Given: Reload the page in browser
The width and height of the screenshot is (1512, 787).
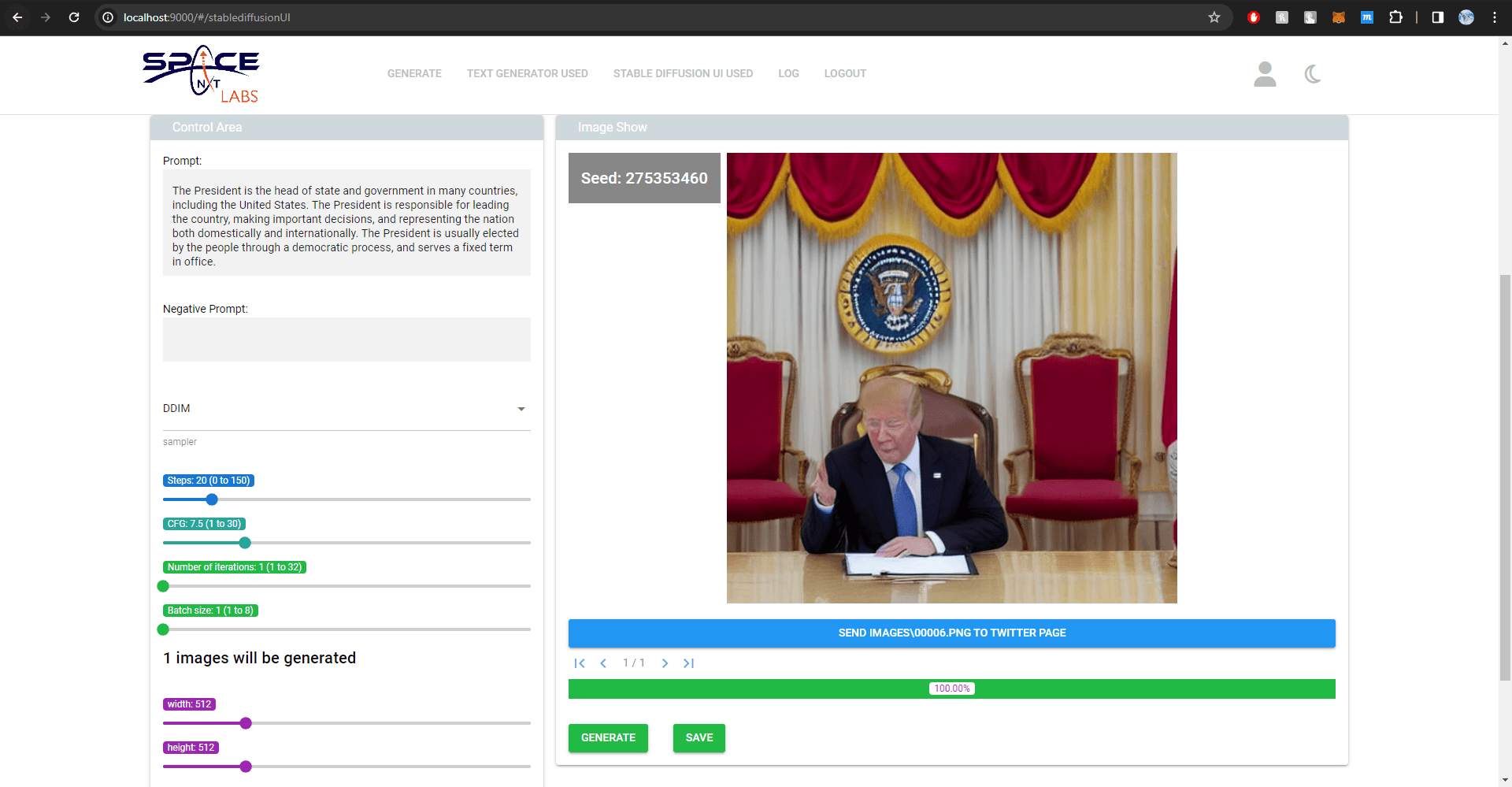Looking at the screenshot, I should 74,17.
